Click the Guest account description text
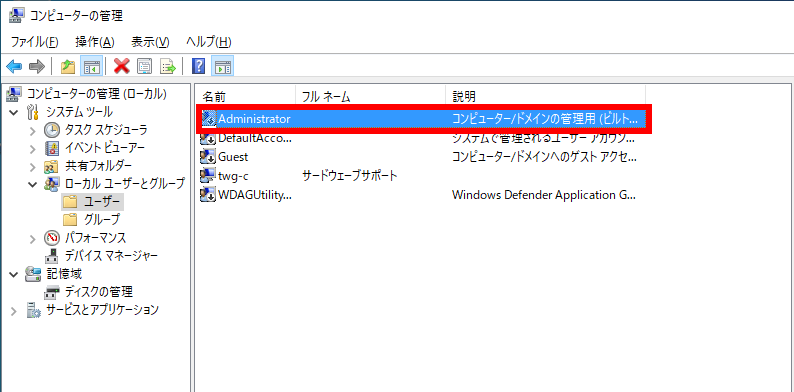 [544, 156]
